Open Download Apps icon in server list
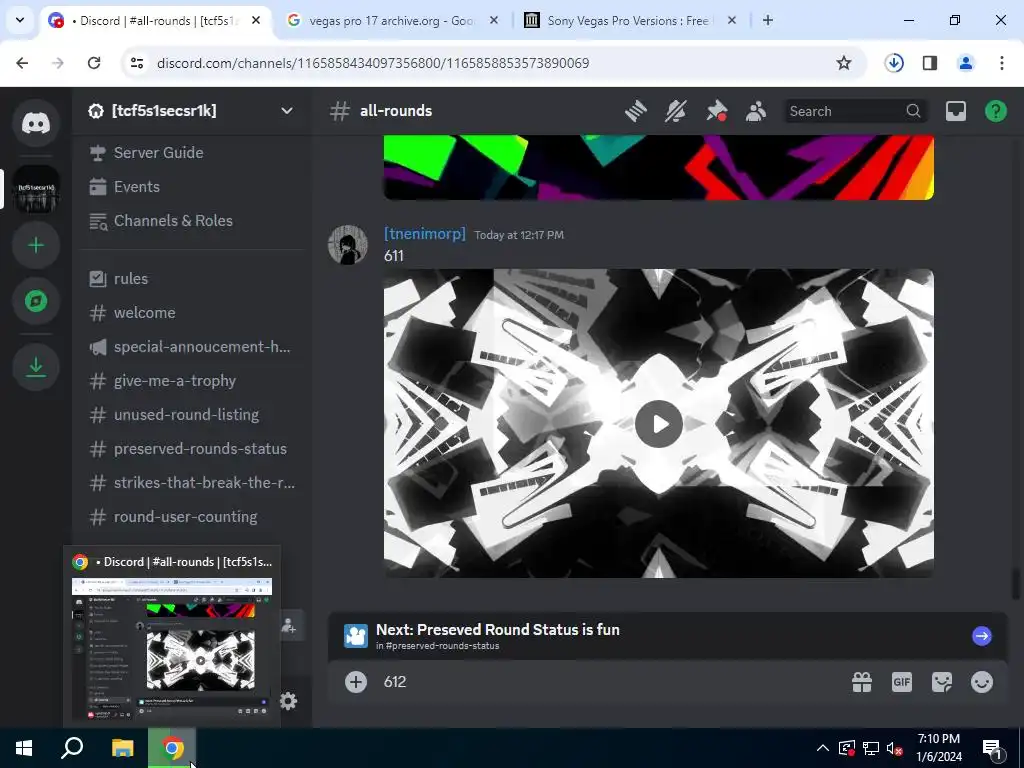The width and height of the screenshot is (1024, 768). [x=36, y=366]
